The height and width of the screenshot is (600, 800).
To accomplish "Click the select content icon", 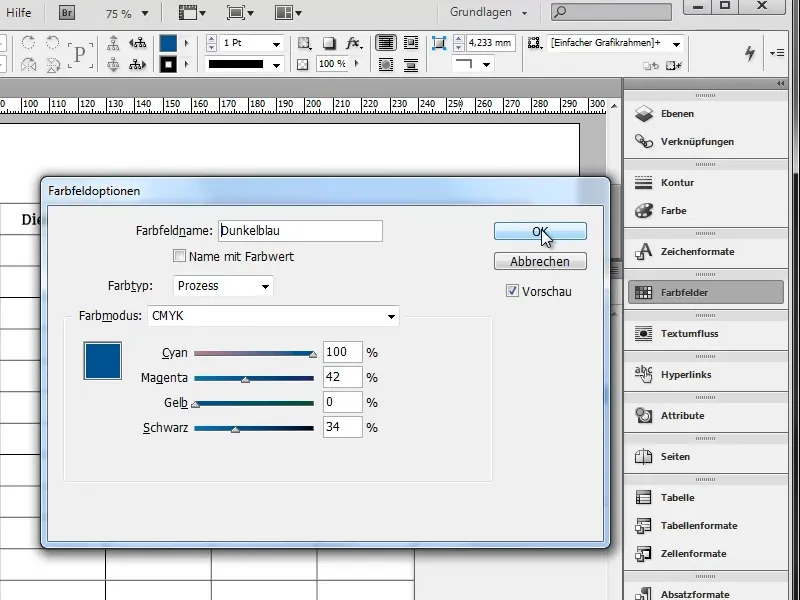I will (113, 65).
